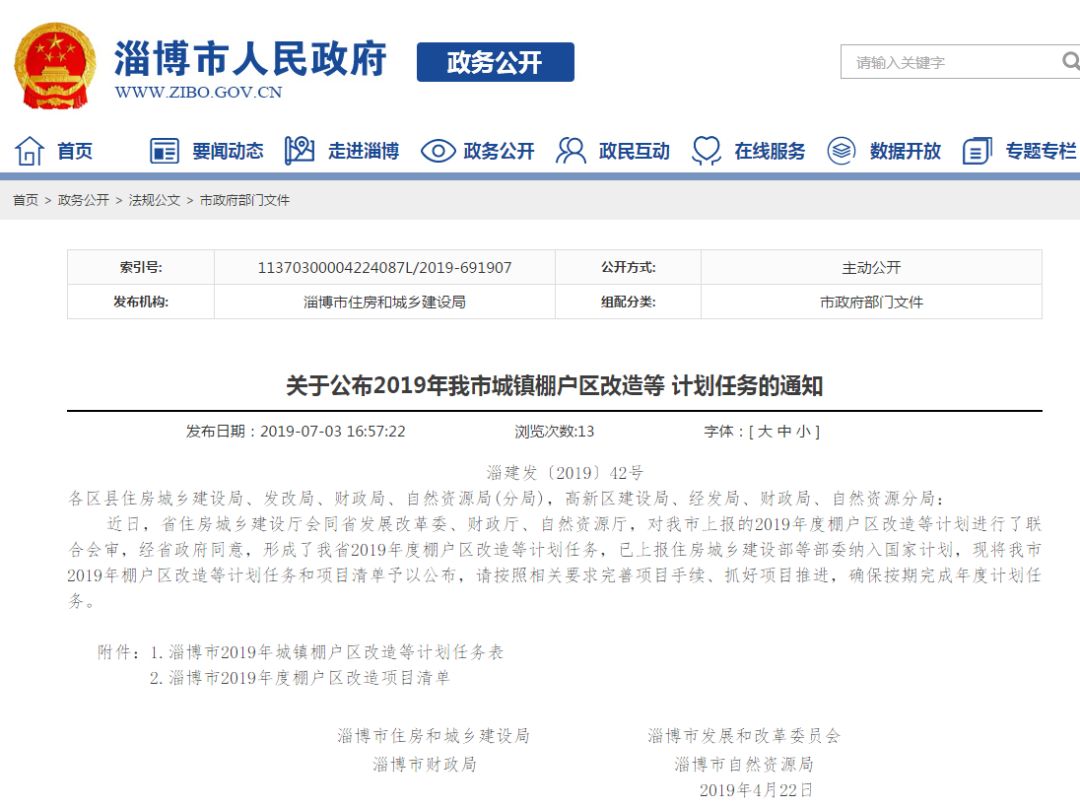Open the 政民互动 navigation item
This screenshot has height=808, width=1080.
click(634, 151)
